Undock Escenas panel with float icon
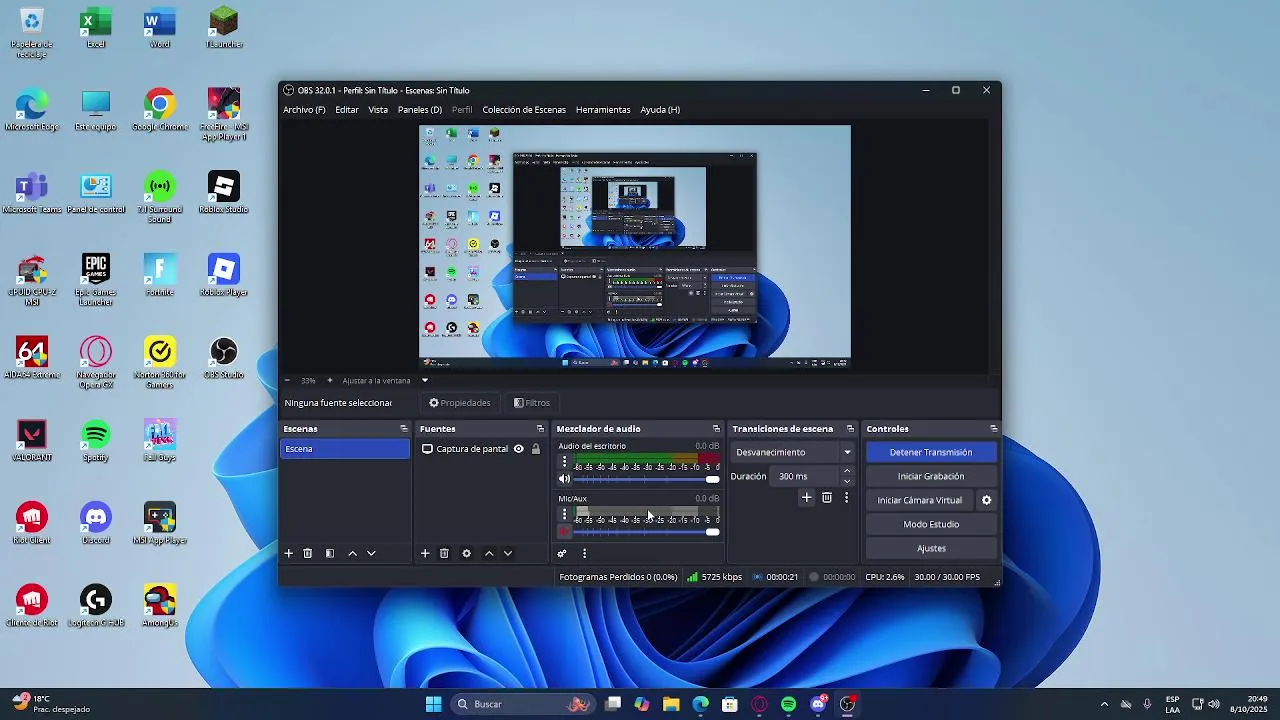The height and width of the screenshot is (720, 1280). [x=404, y=429]
